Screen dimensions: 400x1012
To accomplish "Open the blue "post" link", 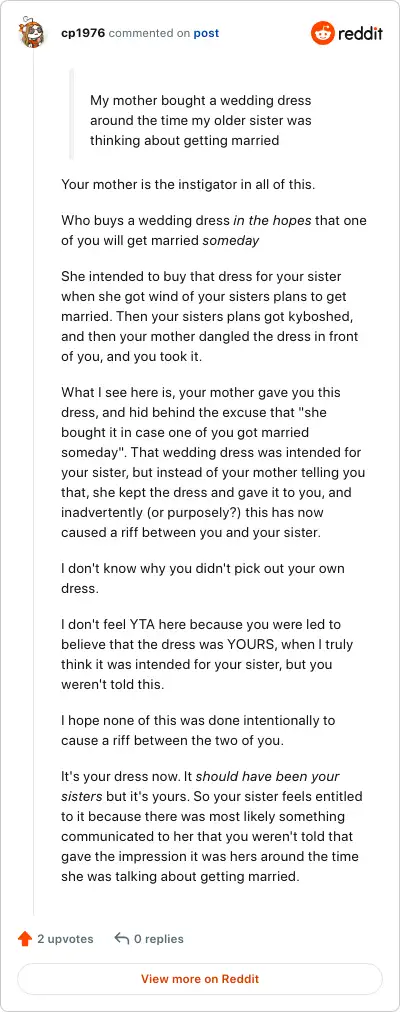I will pos(206,33).
